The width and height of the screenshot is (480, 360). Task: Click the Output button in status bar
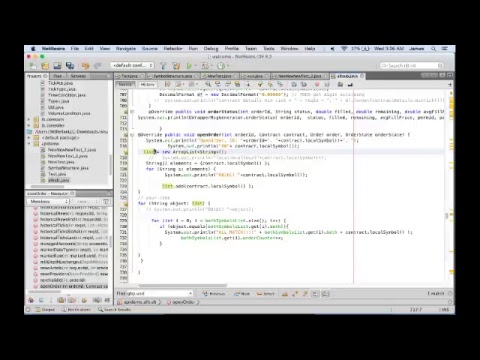[x=45, y=310]
